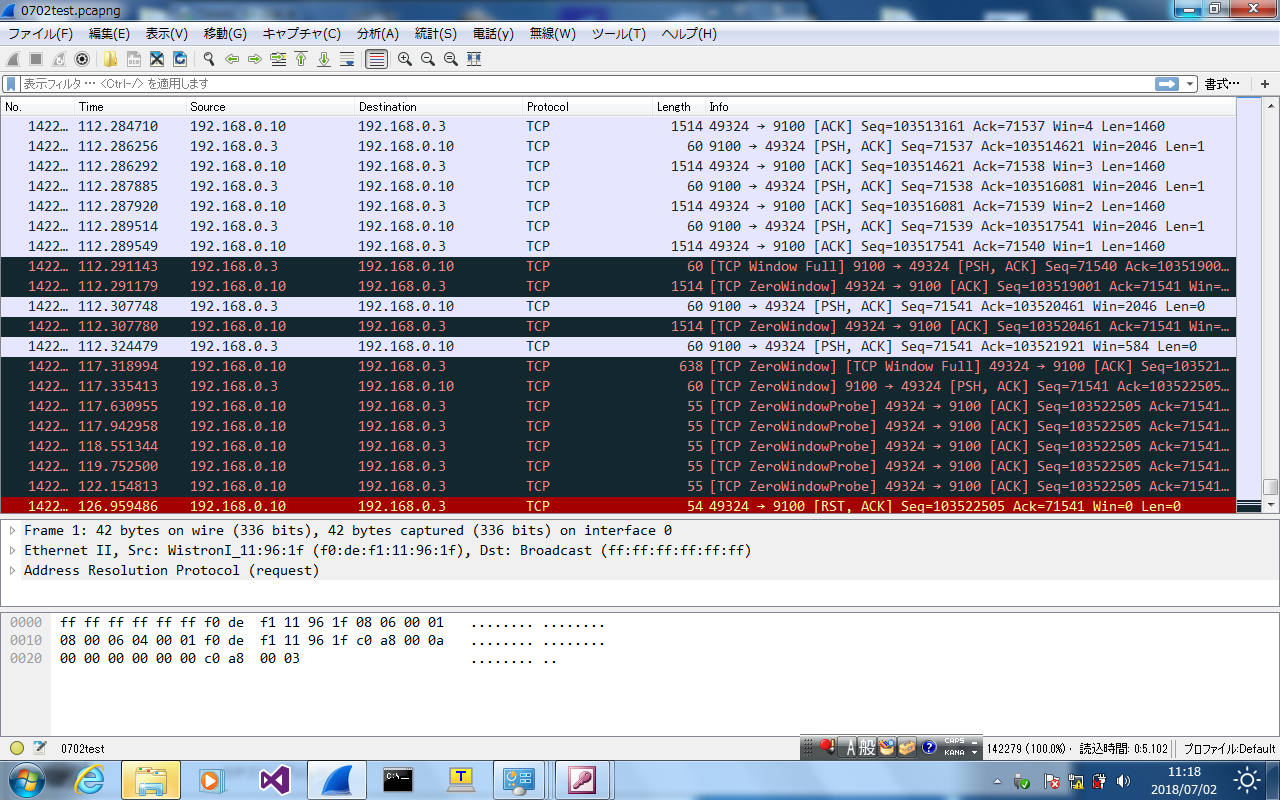
Task: Click the 書式… expression button
Action: (x=1222, y=84)
